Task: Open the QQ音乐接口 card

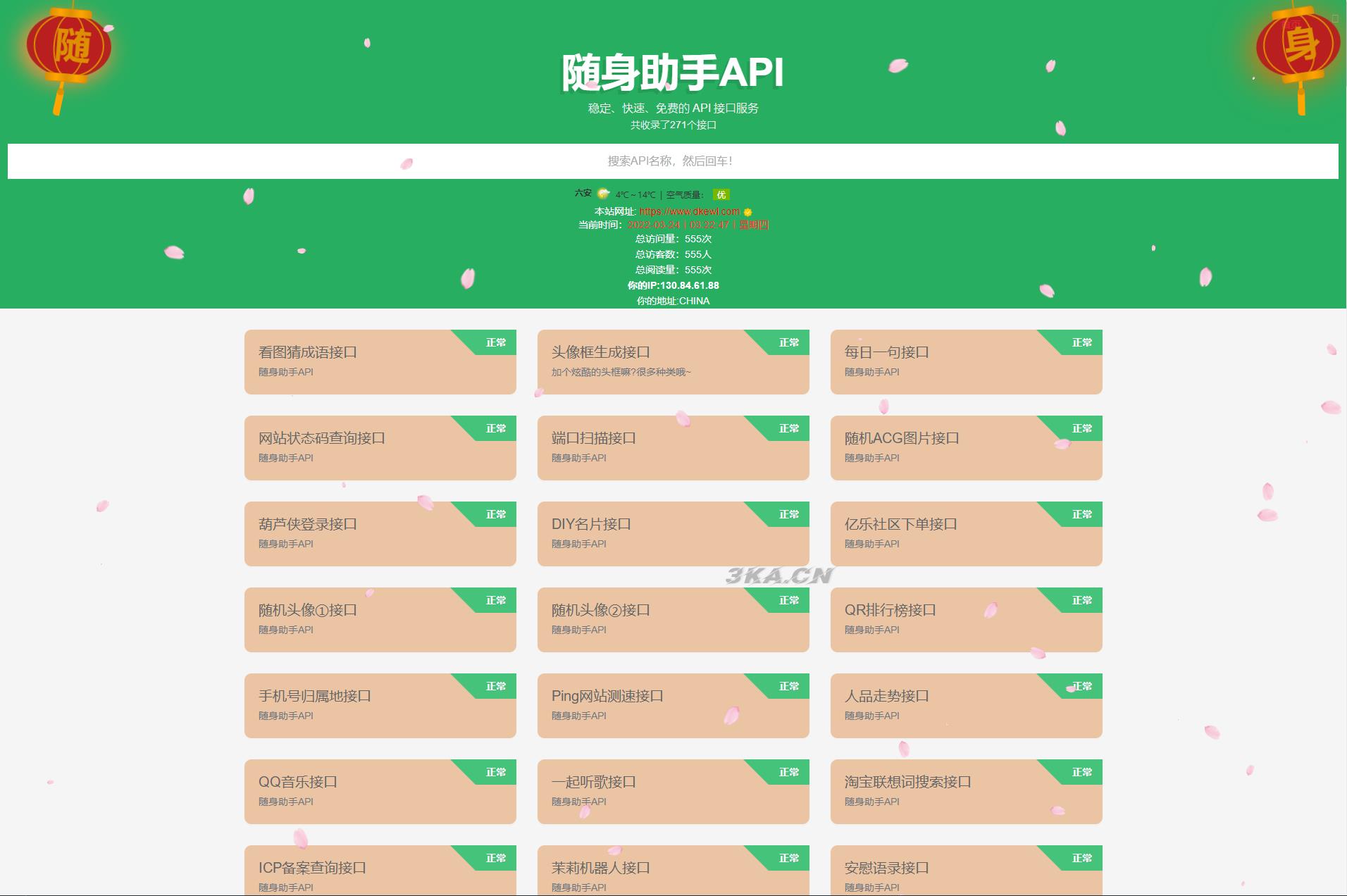Action: [380, 792]
